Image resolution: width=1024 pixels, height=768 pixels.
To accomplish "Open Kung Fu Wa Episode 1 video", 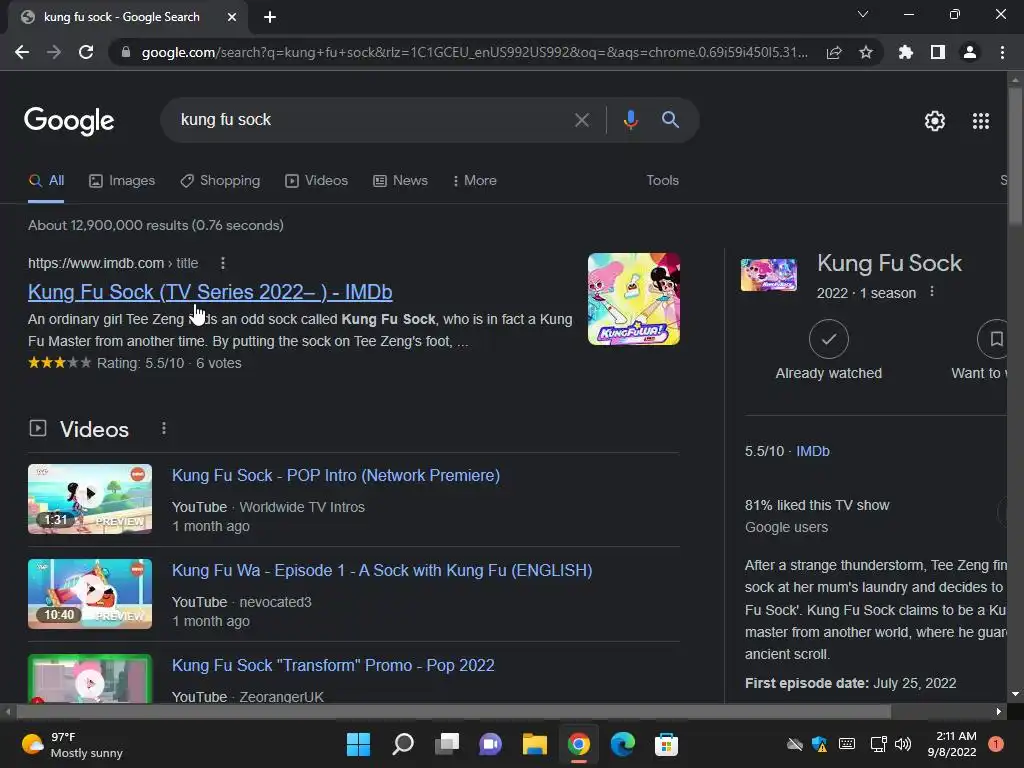I will 382,570.
